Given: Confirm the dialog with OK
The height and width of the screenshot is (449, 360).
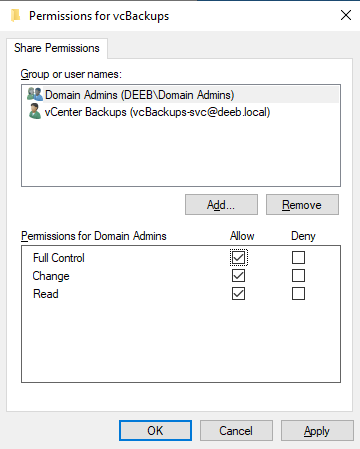Looking at the screenshot, I should point(155,431).
